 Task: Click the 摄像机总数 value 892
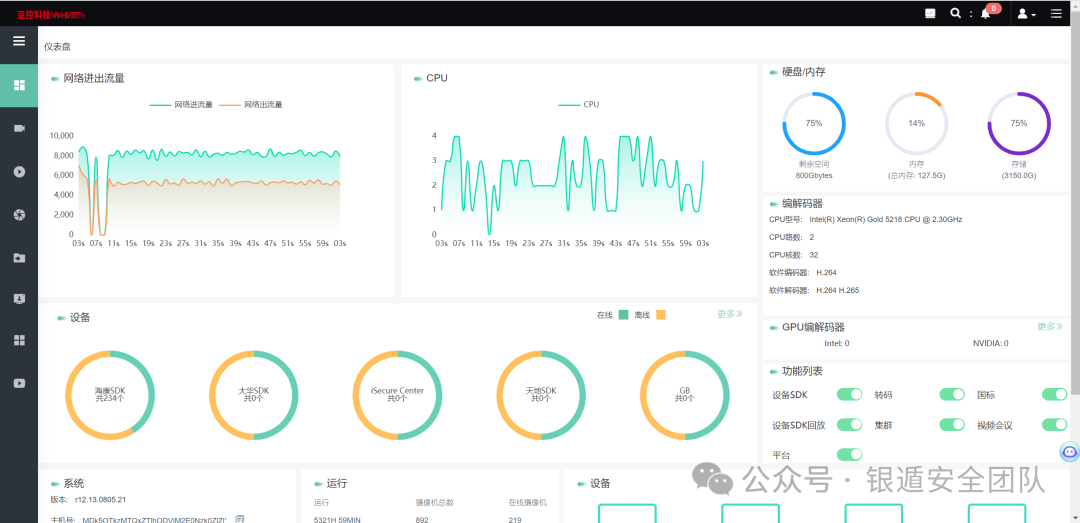(422, 520)
